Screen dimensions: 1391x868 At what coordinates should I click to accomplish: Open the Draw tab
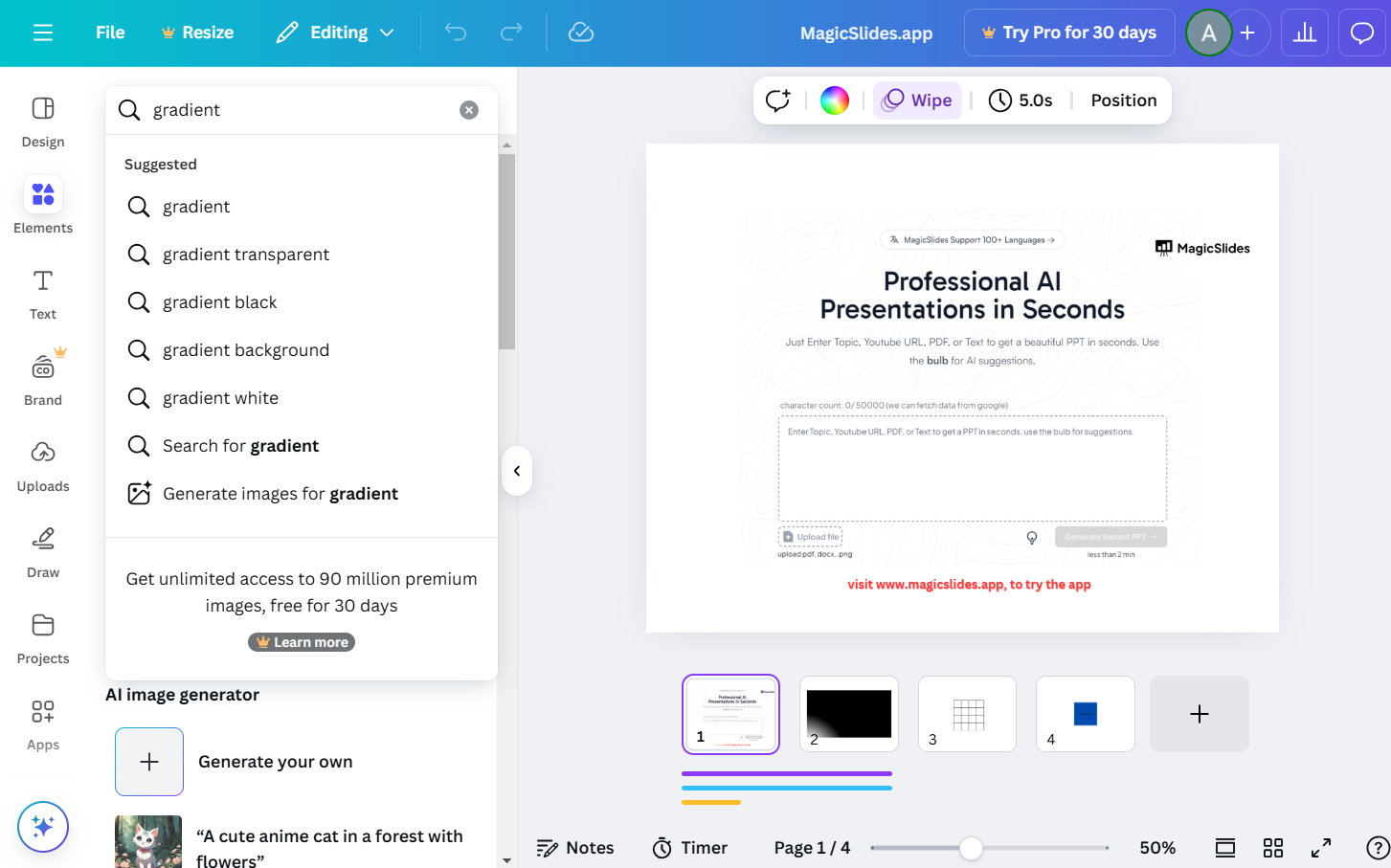[43, 552]
